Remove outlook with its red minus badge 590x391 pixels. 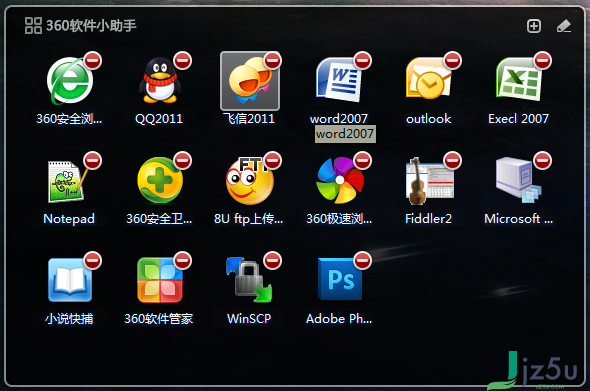pos(452,61)
